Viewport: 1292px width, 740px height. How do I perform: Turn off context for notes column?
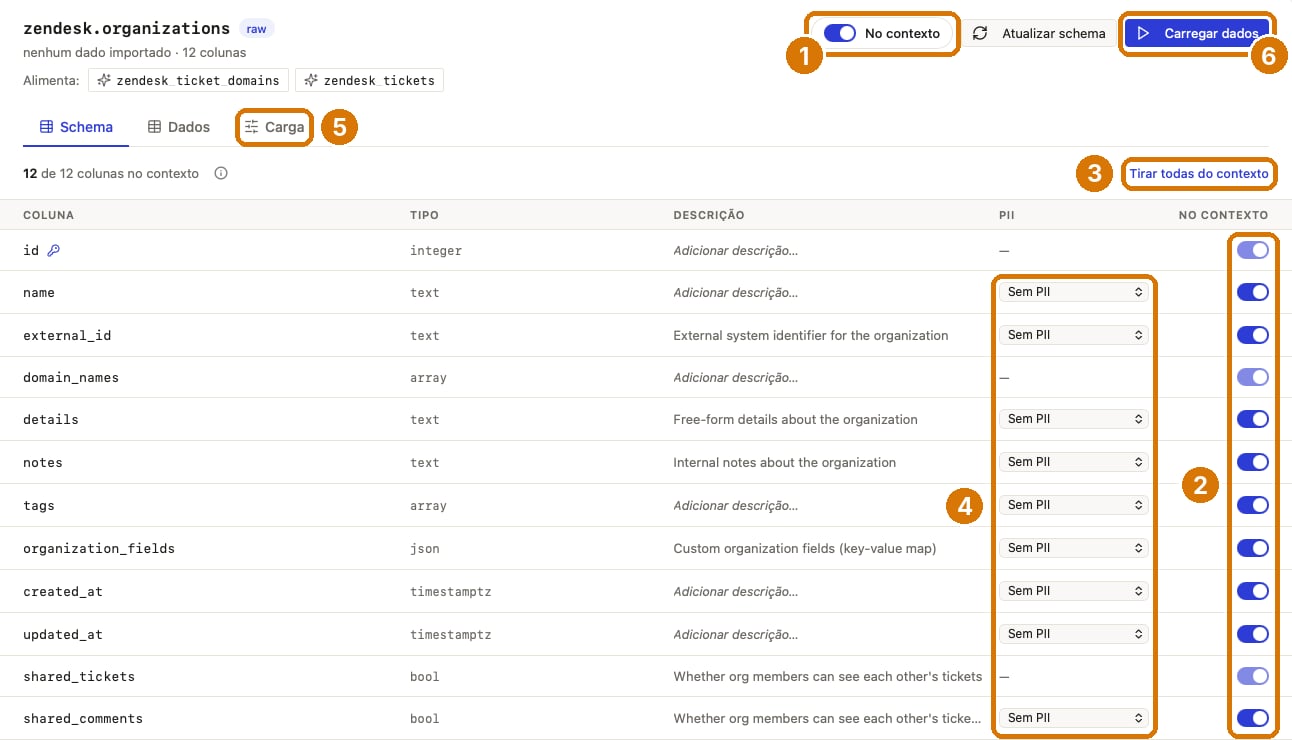(1253, 462)
